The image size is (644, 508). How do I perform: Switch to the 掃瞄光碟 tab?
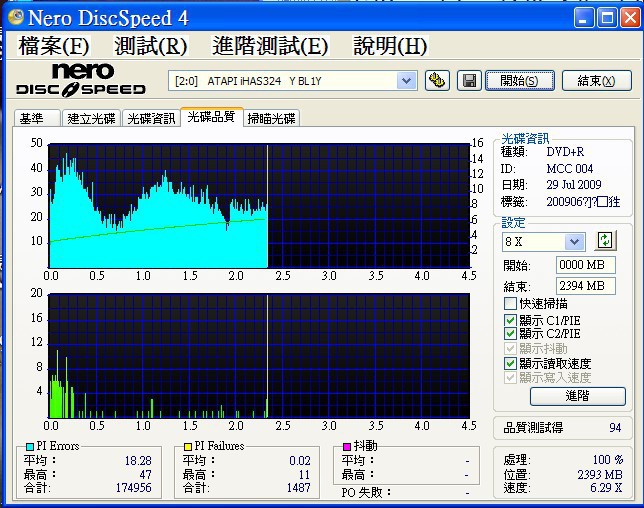click(271, 119)
